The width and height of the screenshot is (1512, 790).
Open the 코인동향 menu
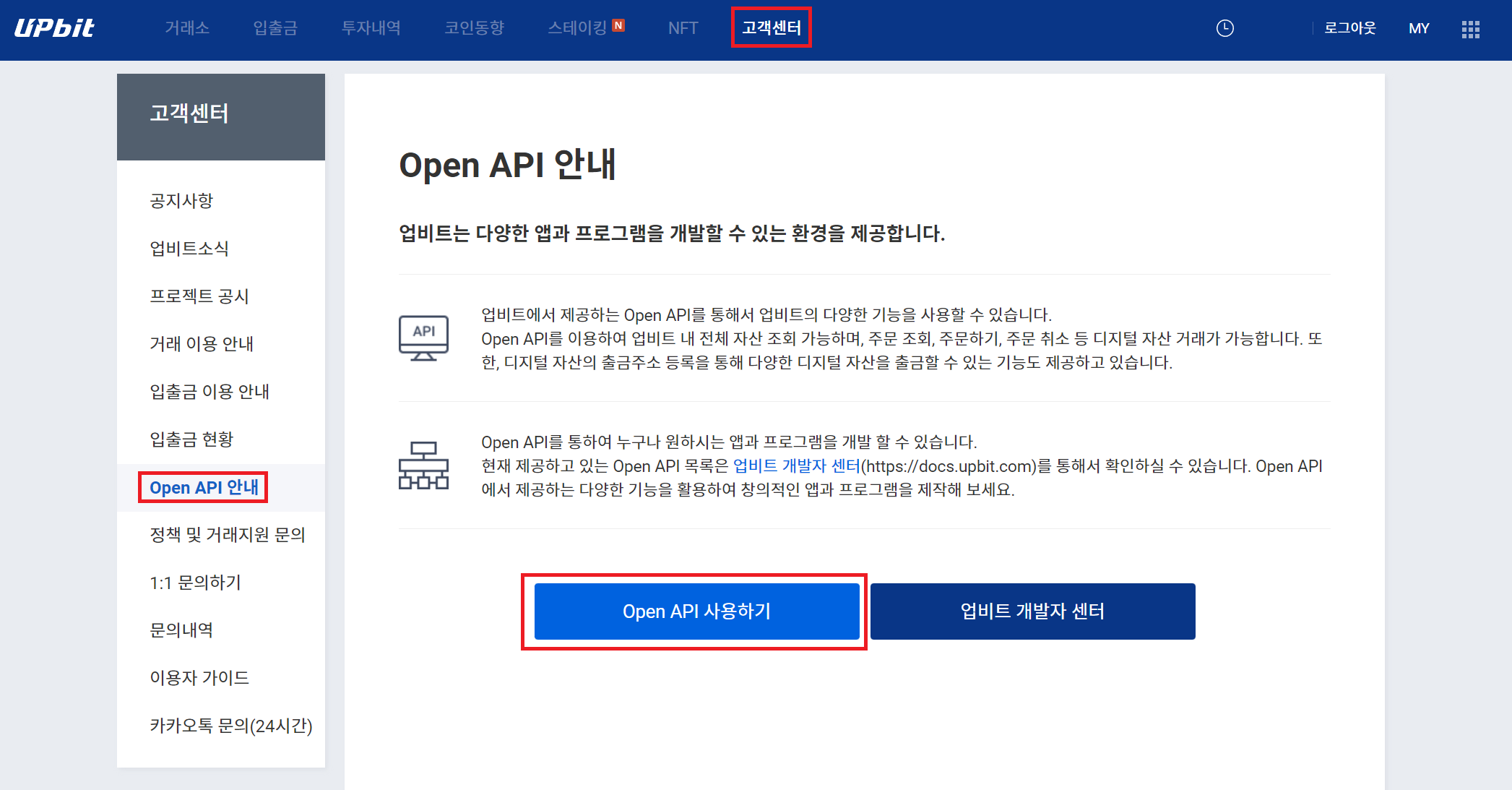(475, 28)
